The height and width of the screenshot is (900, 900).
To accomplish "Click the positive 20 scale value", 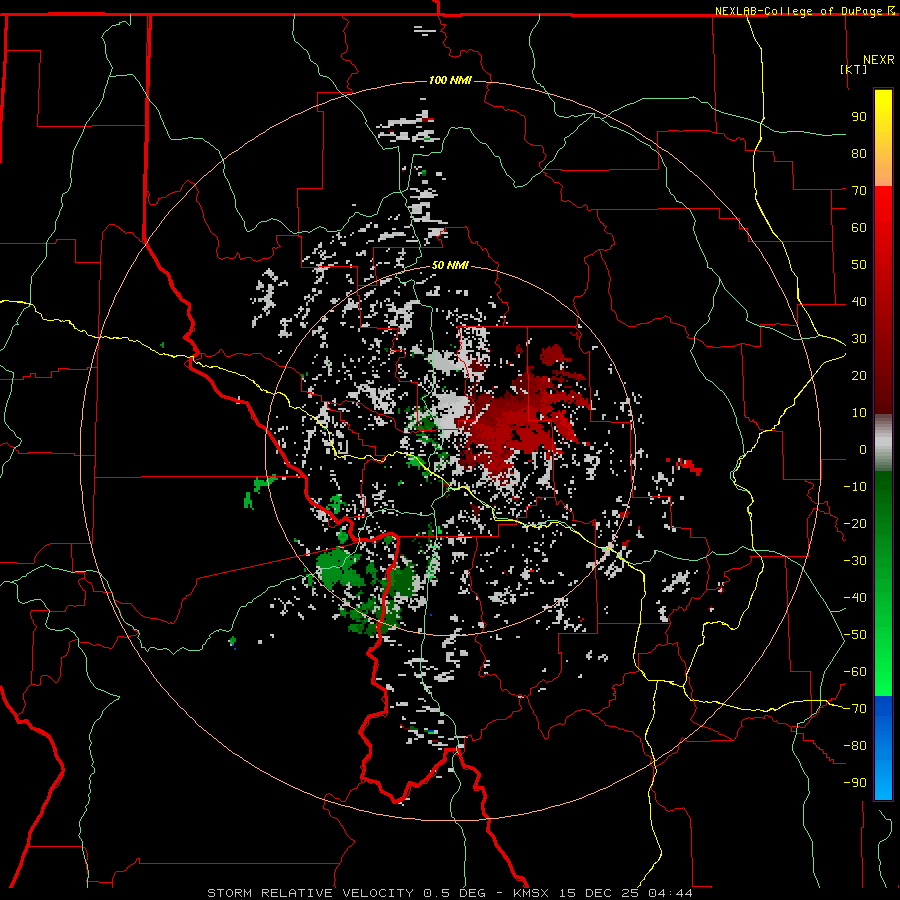I will (x=859, y=376).
